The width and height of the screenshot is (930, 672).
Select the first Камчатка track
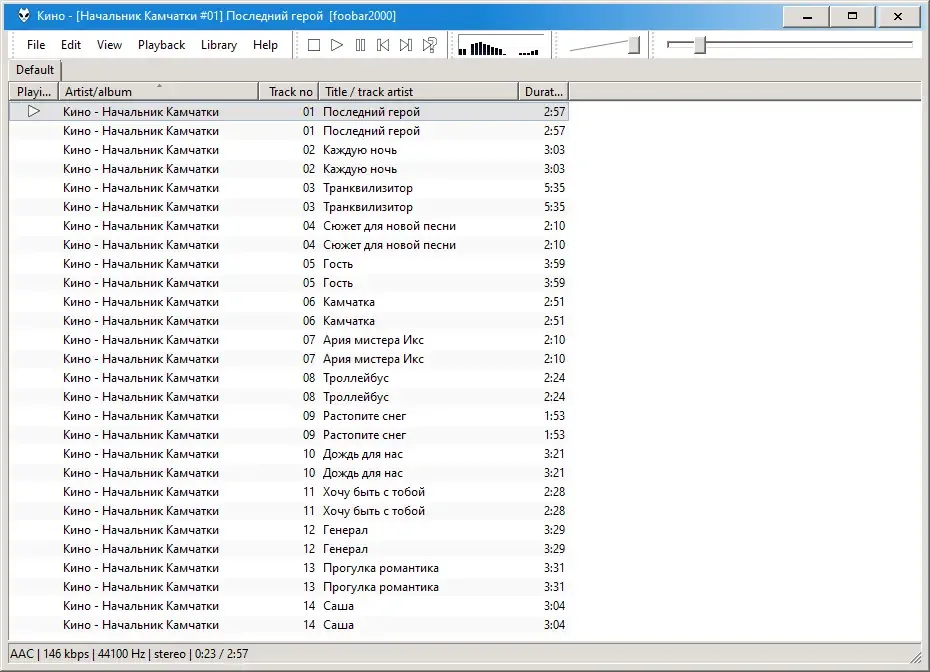[289, 301]
